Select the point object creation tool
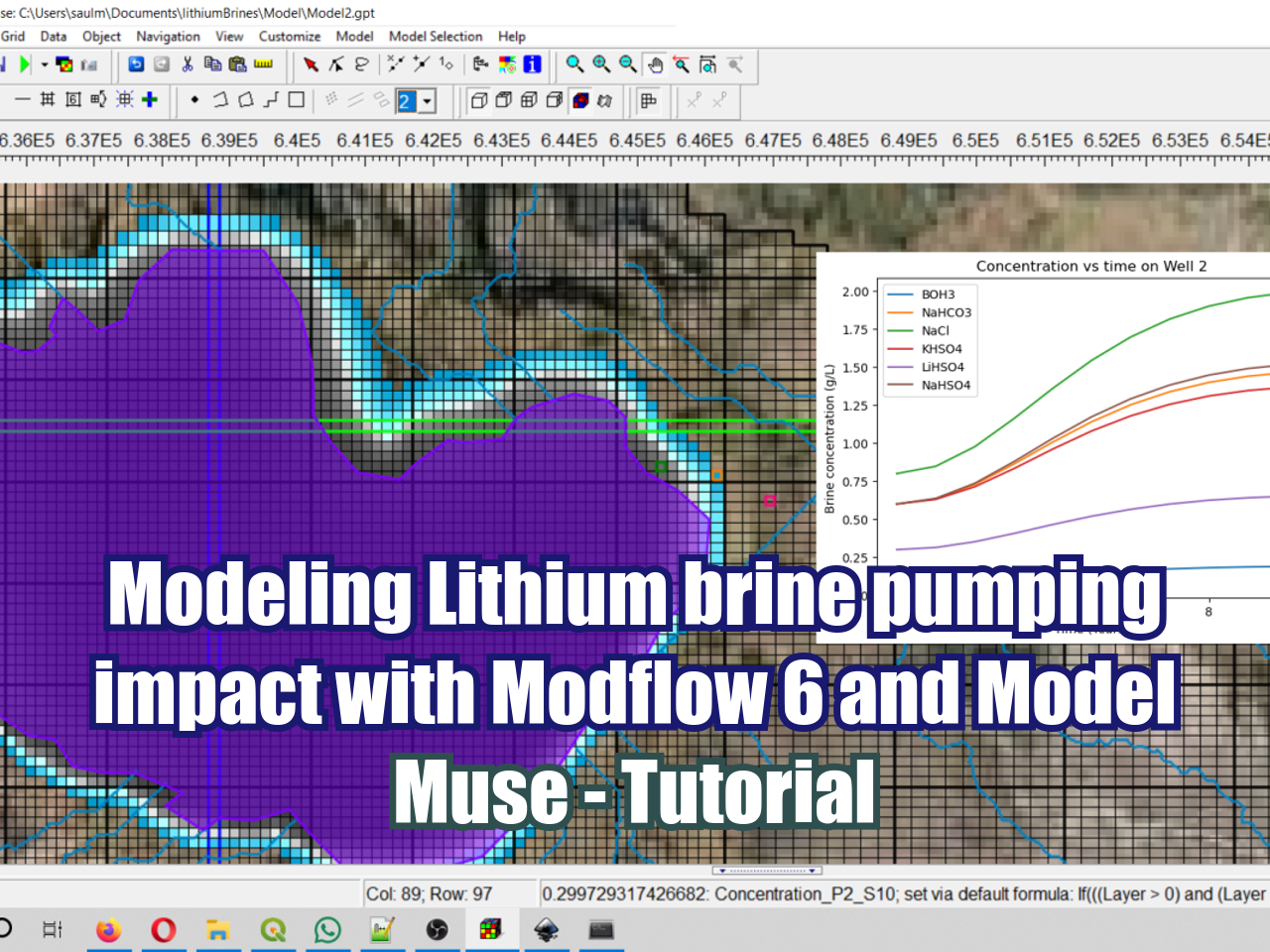This screenshot has width=1270, height=952. point(194,99)
